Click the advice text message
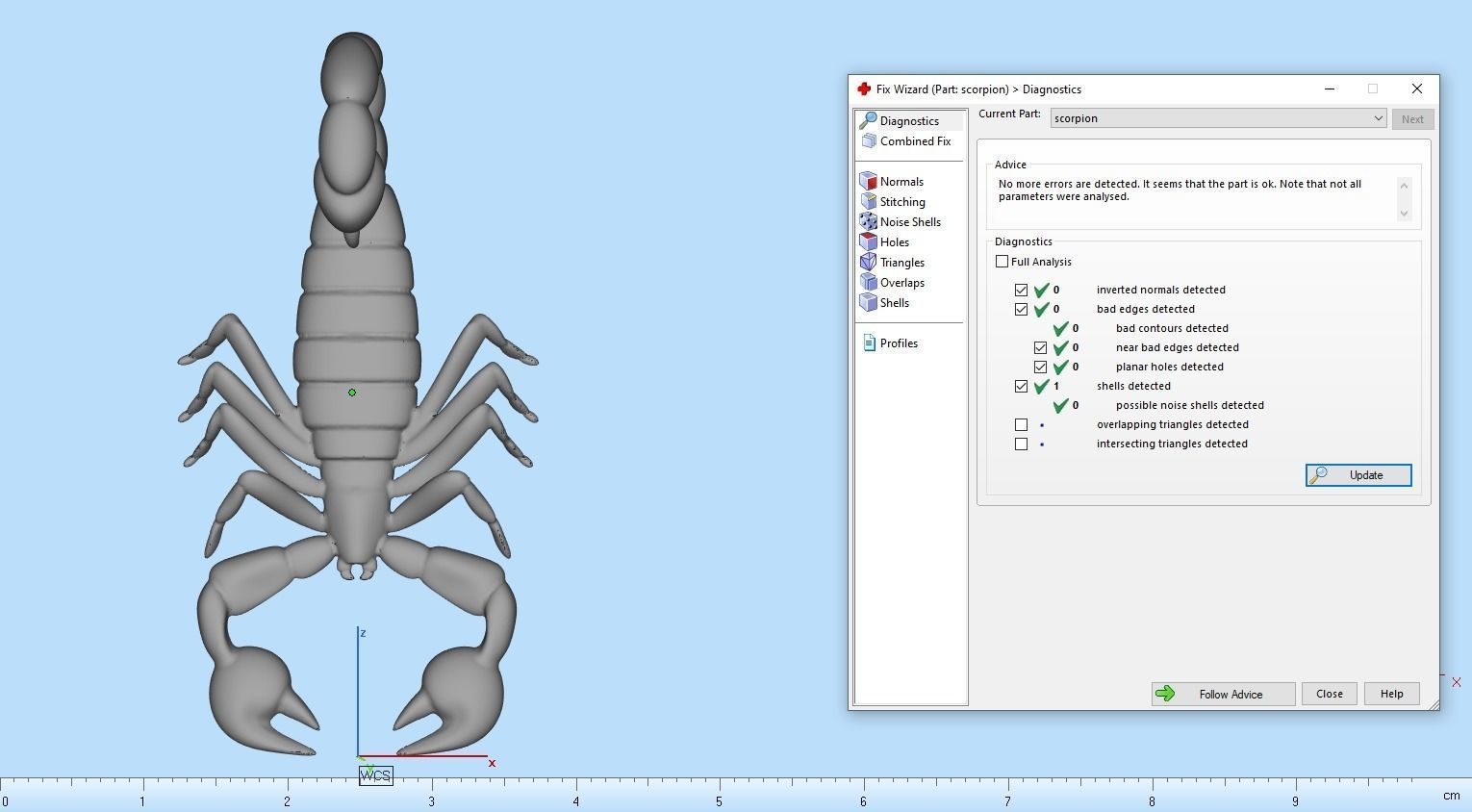 (x=1180, y=190)
